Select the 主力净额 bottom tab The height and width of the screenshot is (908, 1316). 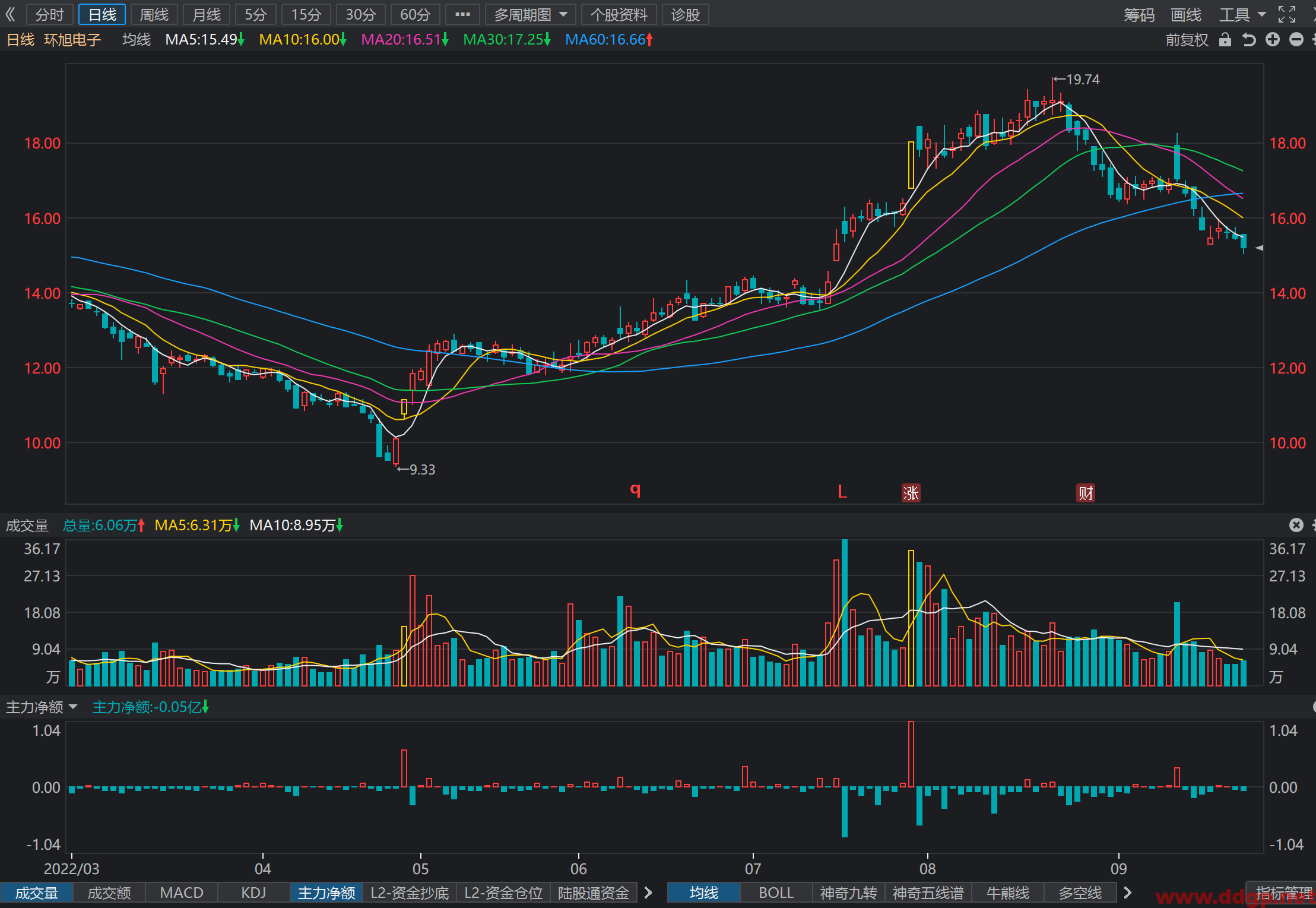(x=326, y=893)
